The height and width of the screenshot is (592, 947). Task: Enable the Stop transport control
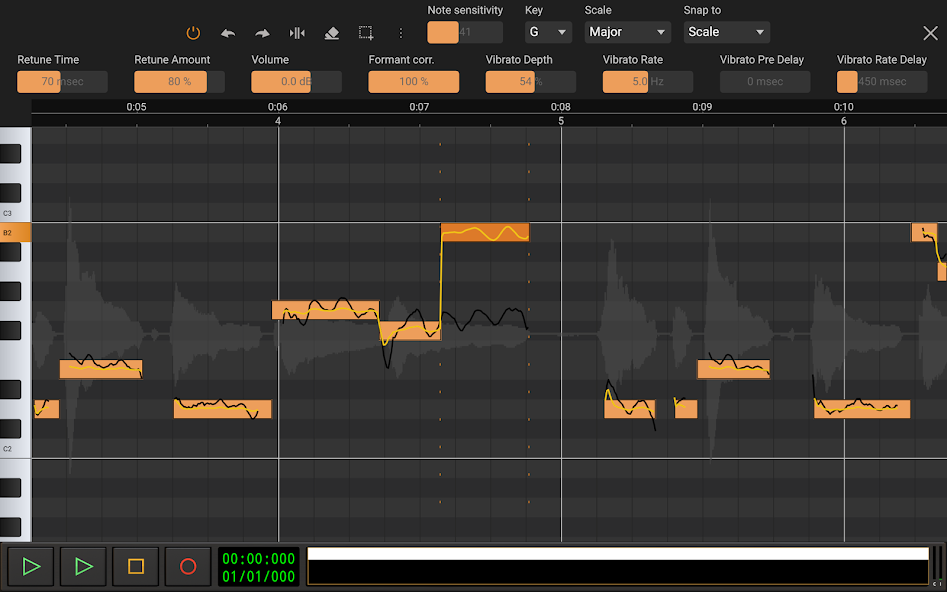click(x=135, y=566)
